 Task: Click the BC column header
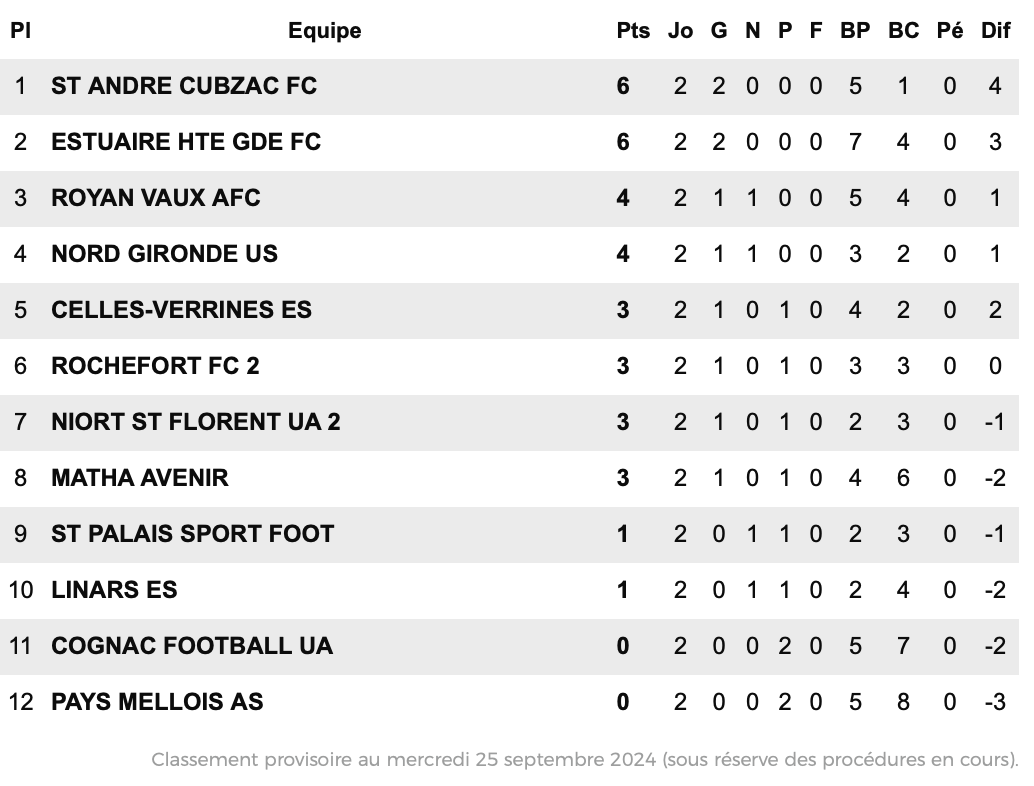[x=903, y=31]
